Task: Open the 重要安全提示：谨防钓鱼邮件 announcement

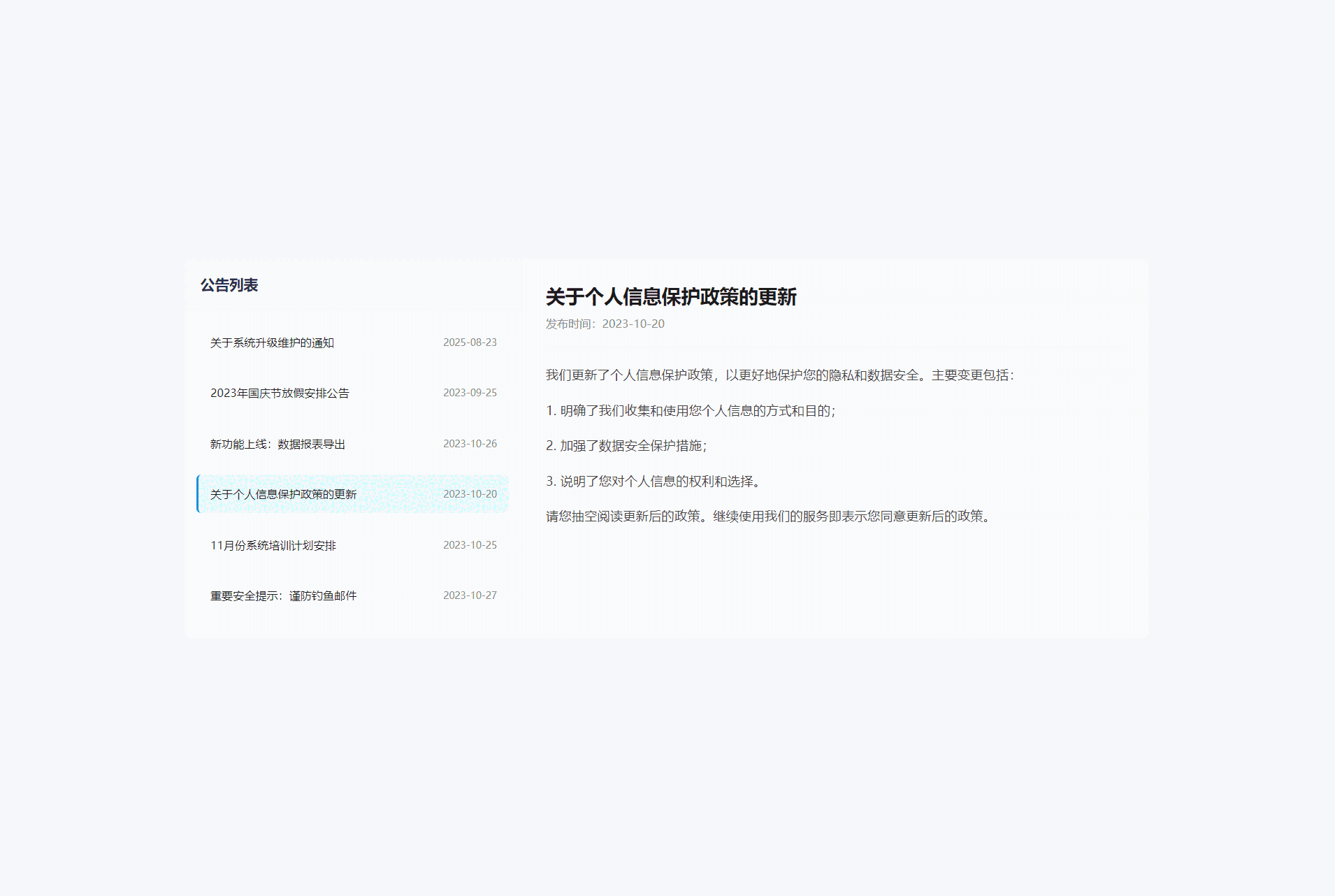Action: click(x=283, y=595)
